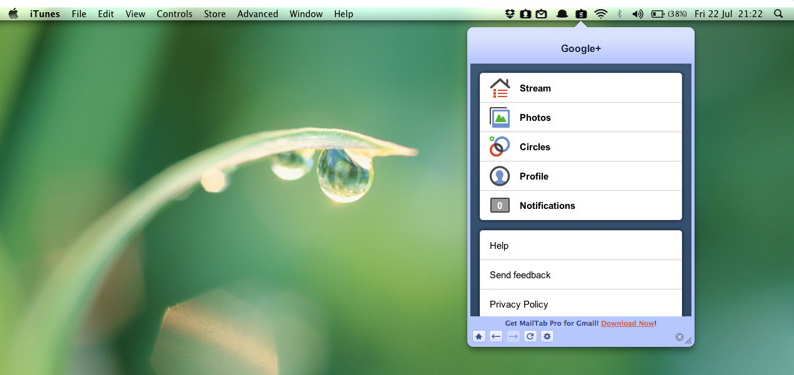
Task: Open Send feedback
Action: click(581, 275)
